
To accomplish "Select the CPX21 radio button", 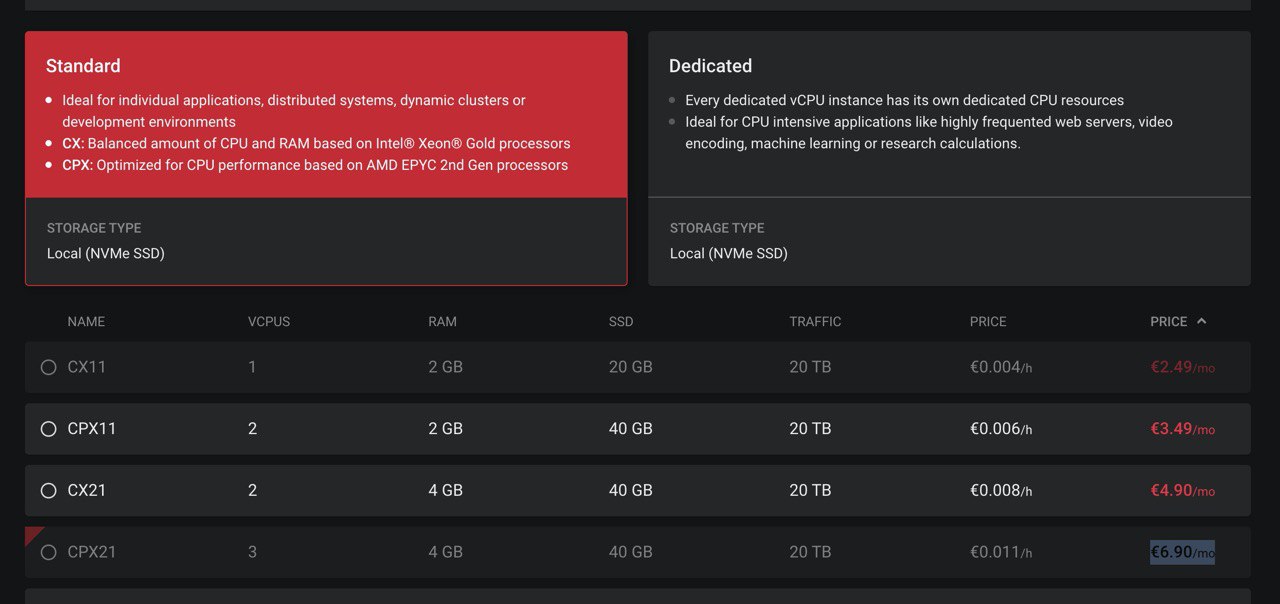I will click(48, 552).
